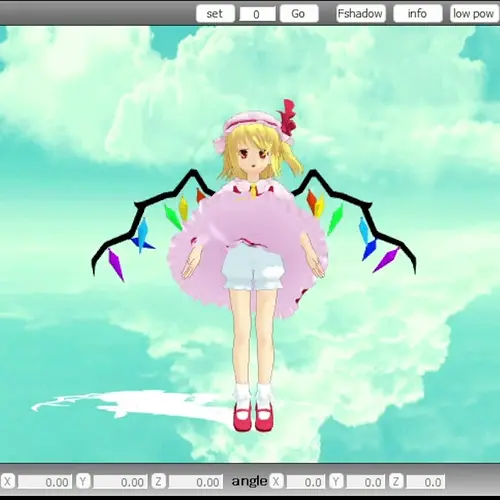Click the position Z value field

[196, 482]
